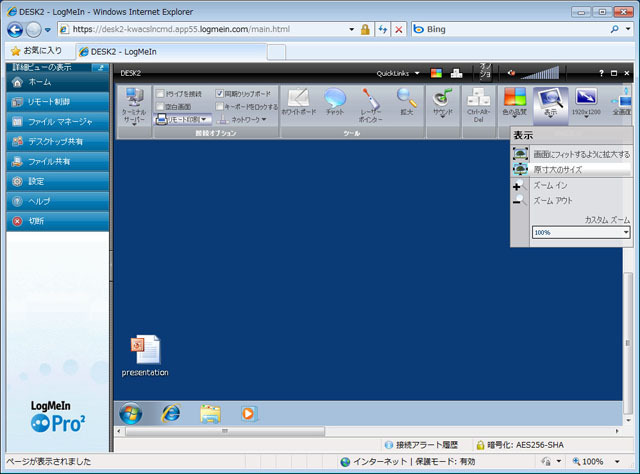Uncheck Sync Clipboard (同期クリップボード) checkbox
This screenshot has width=640, height=474.
tap(220, 93)
